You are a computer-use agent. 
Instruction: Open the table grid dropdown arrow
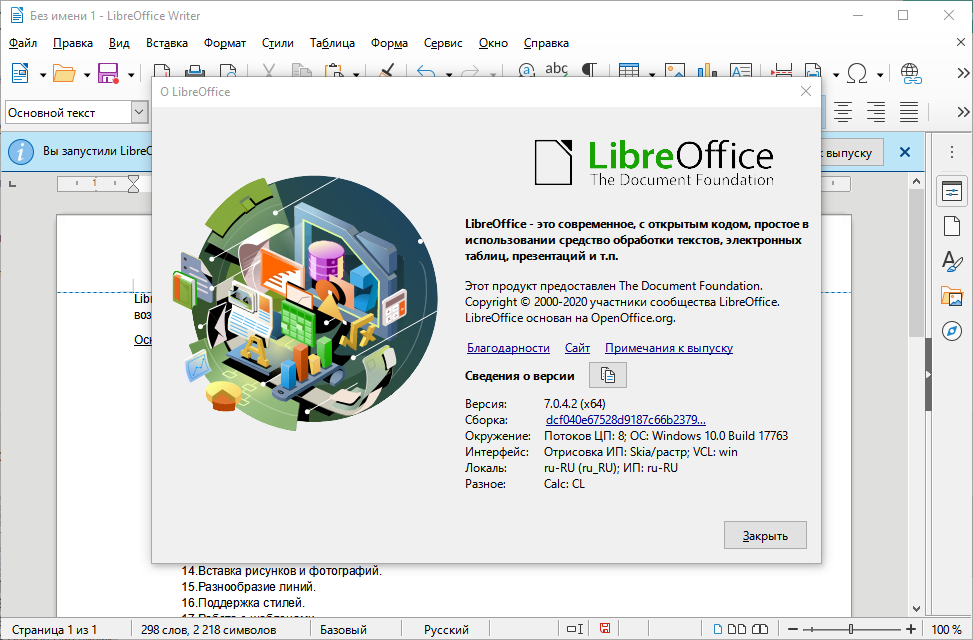click(x=652, y=74)
